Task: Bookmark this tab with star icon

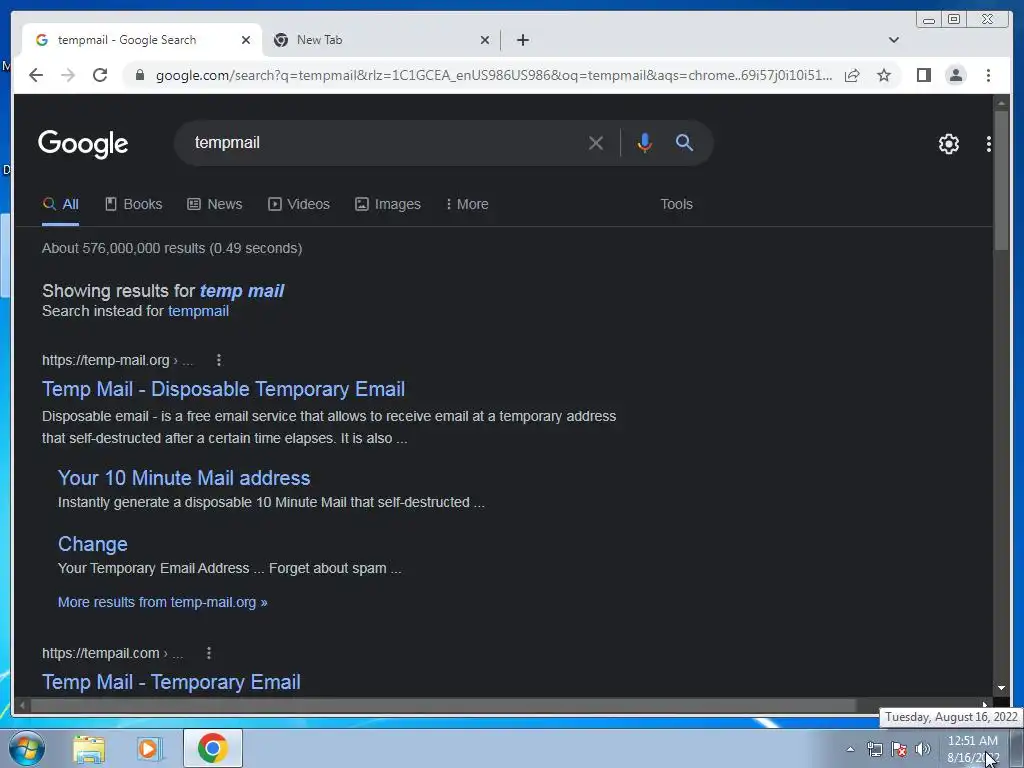Action: pyautogui.click(x=884, y=75)
